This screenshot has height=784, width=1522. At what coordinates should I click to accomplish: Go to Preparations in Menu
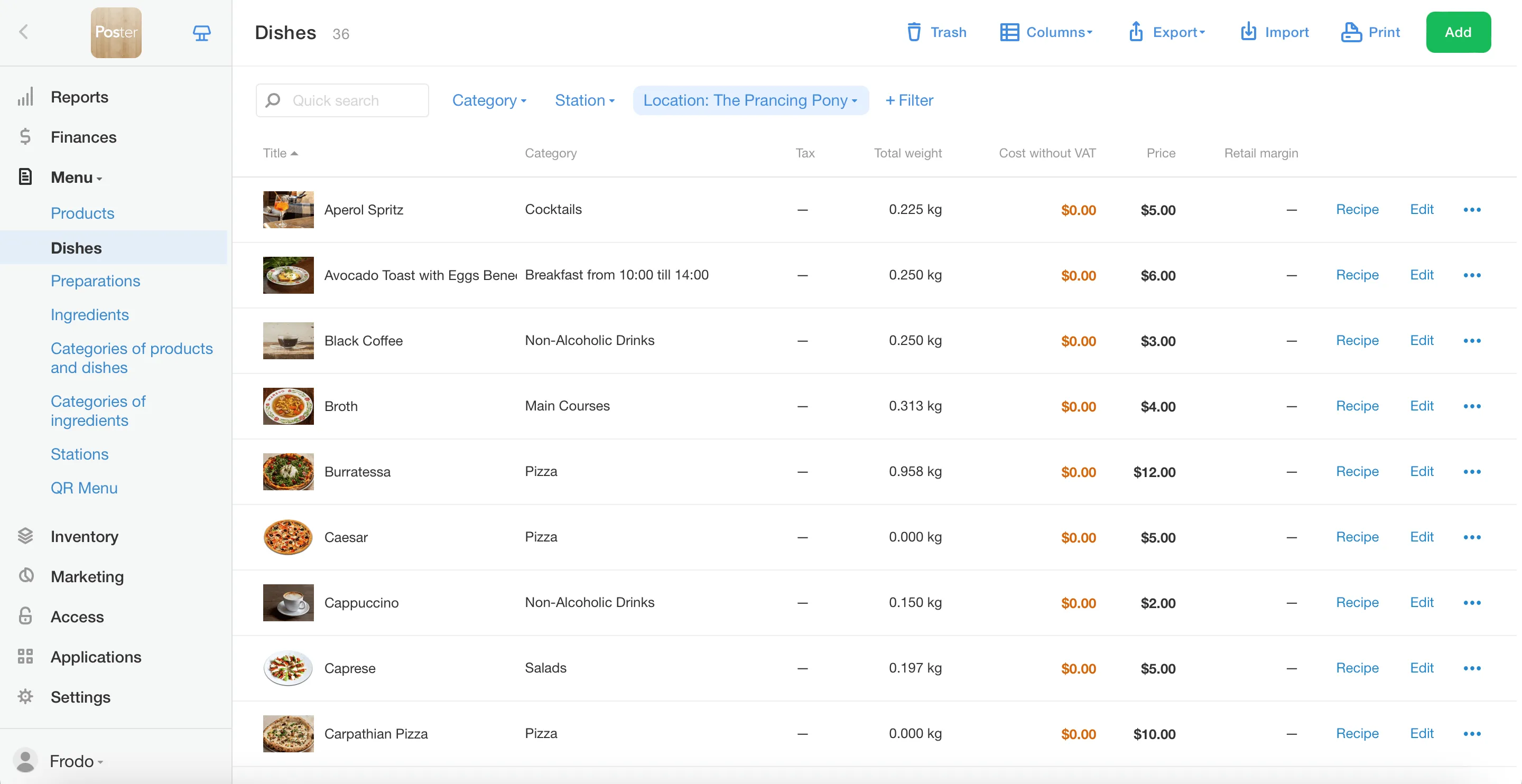(x=95, y=281)
